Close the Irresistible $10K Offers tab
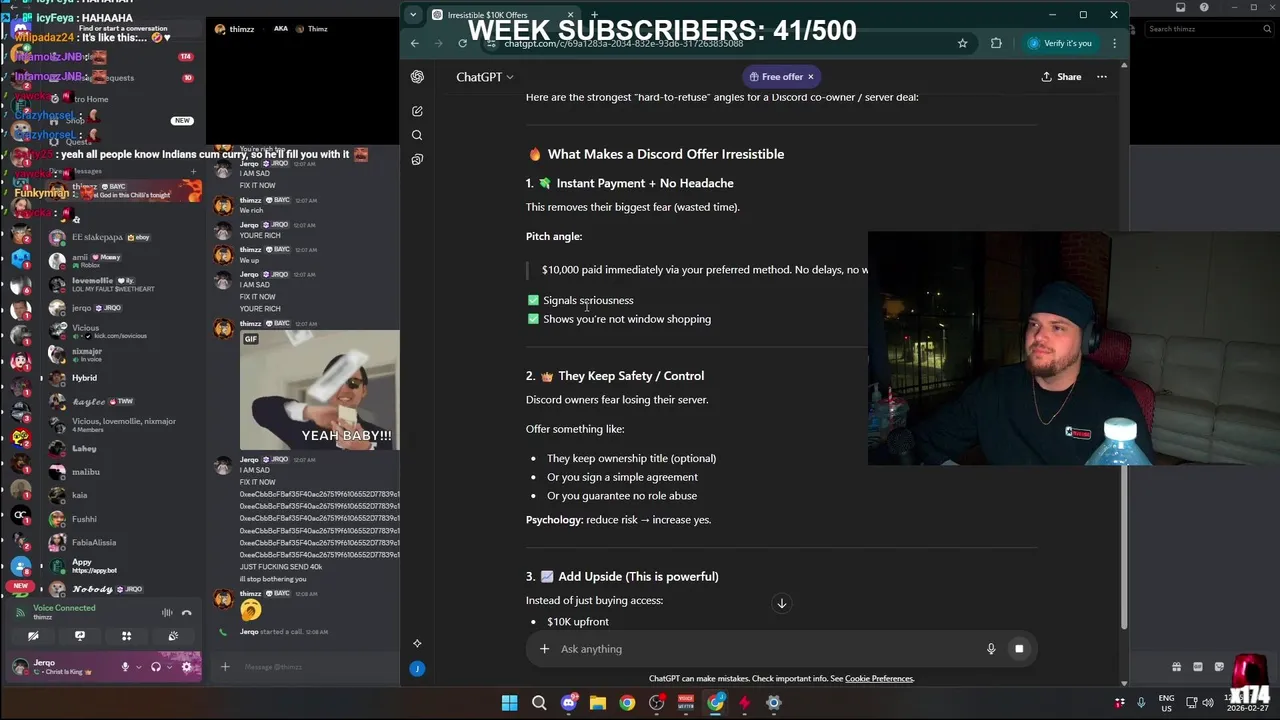This screenshot has width=1280, height=720. pos(571,15)
